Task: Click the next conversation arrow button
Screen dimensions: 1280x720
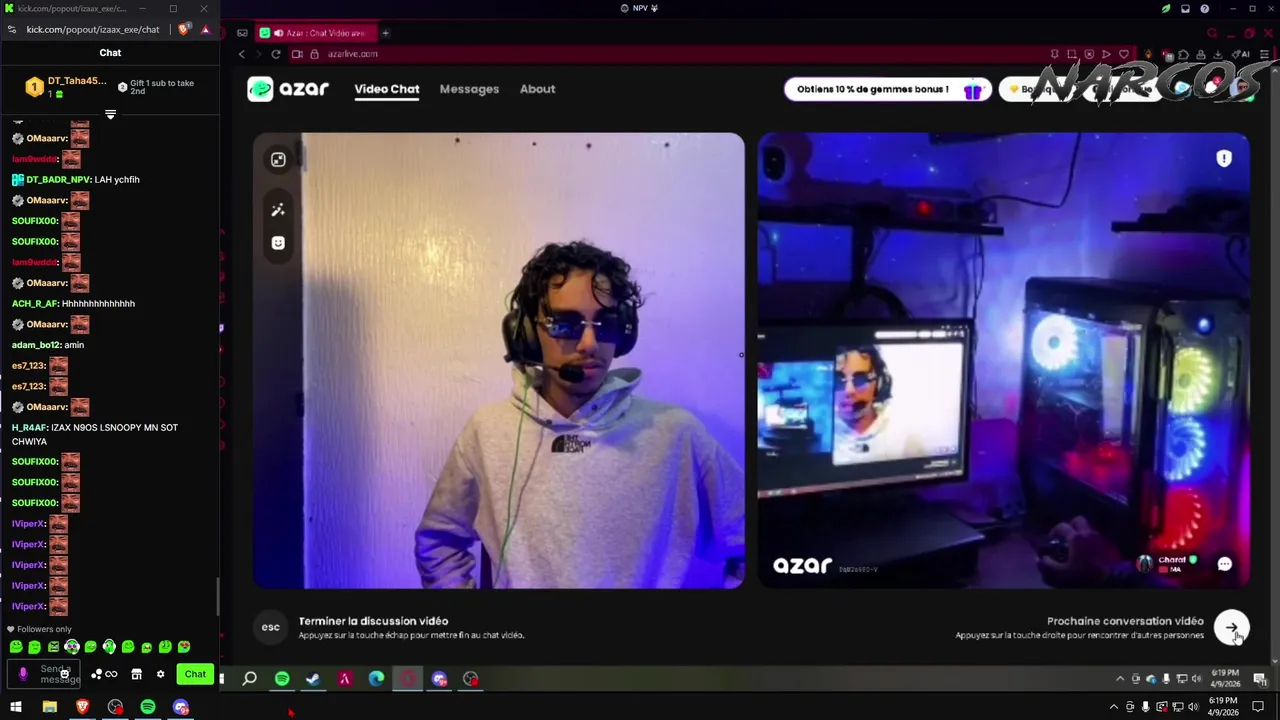Action: (x=1231, y=628)
